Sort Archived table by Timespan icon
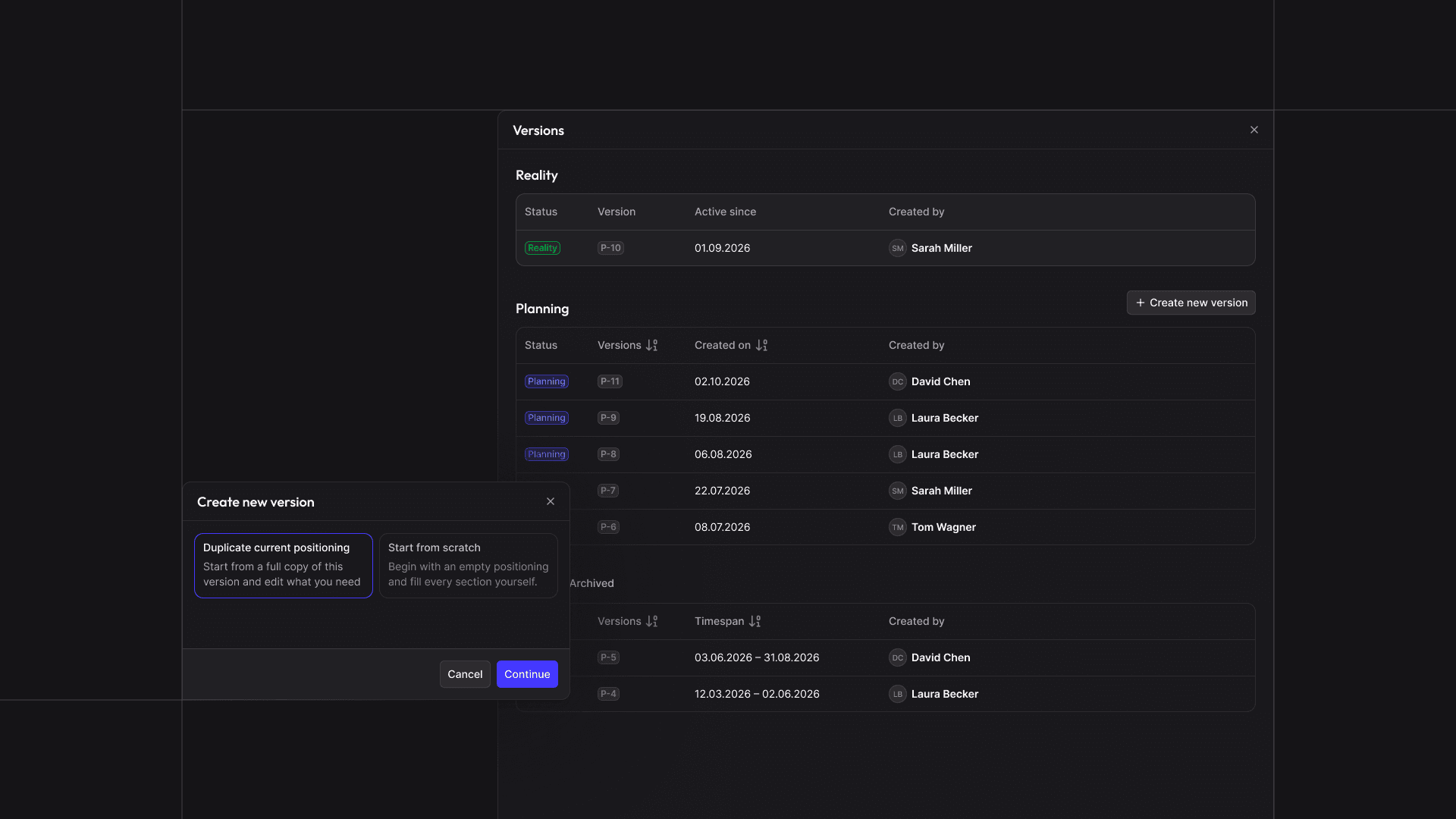 click(x=755, y=621)
